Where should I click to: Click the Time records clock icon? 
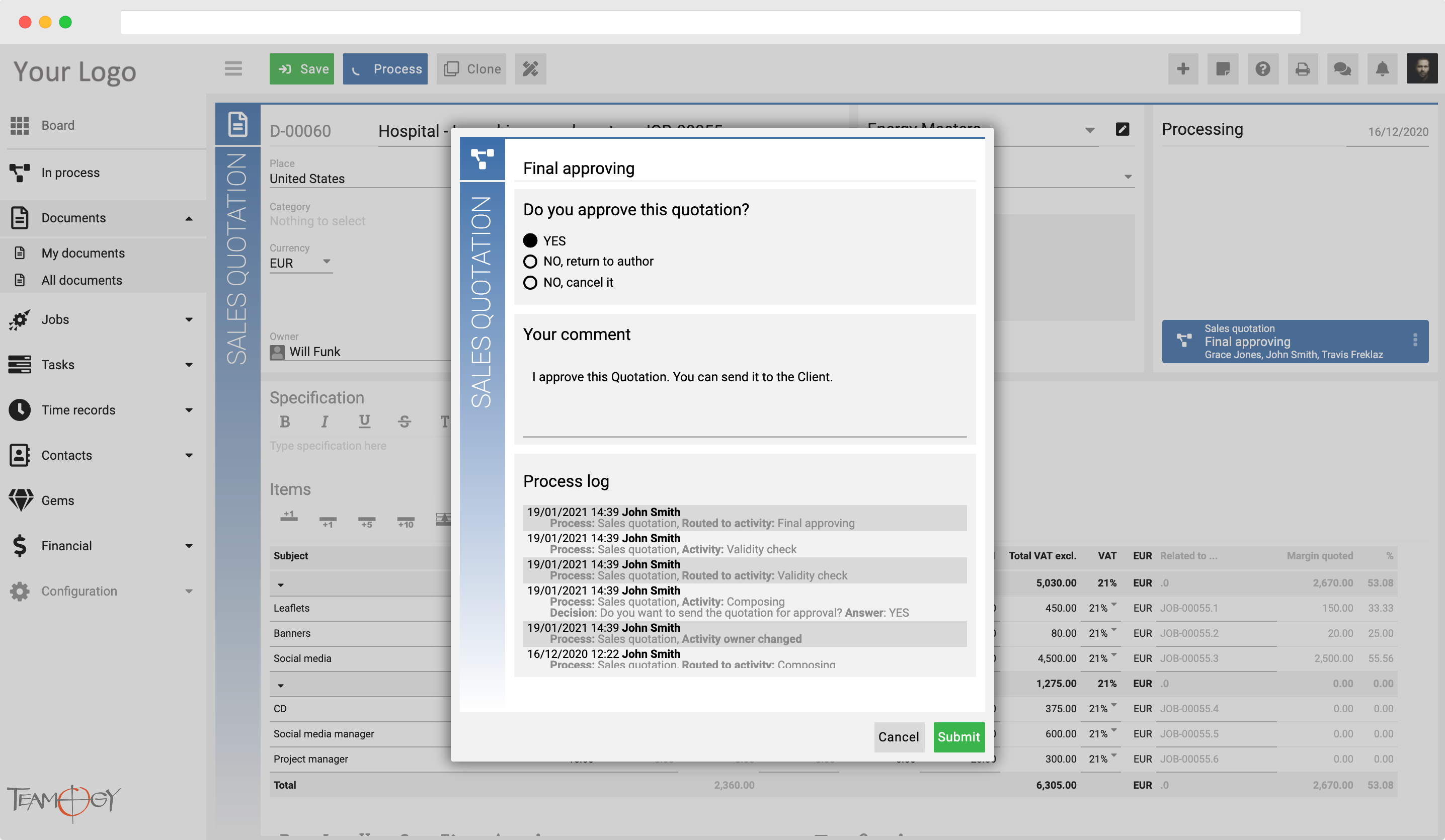[x=20, y=410]
